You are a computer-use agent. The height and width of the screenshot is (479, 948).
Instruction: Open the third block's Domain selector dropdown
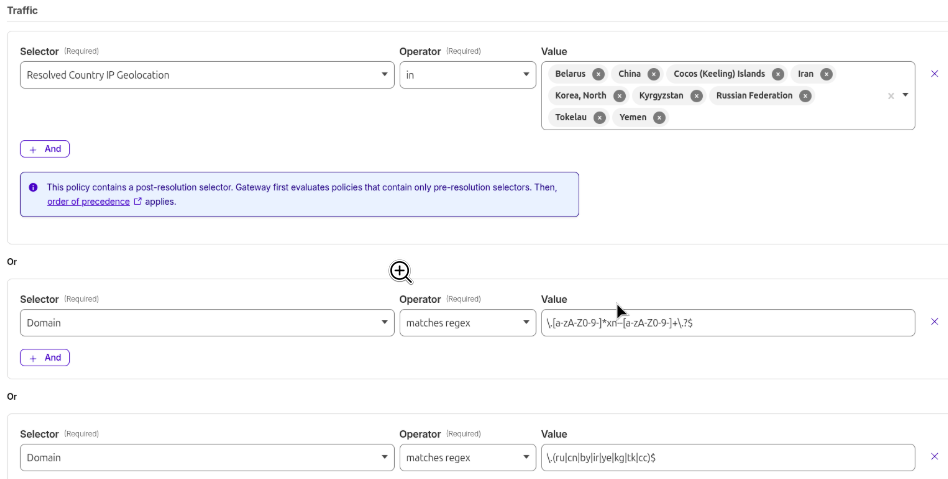pyautogui.click(x=207, y=458)
